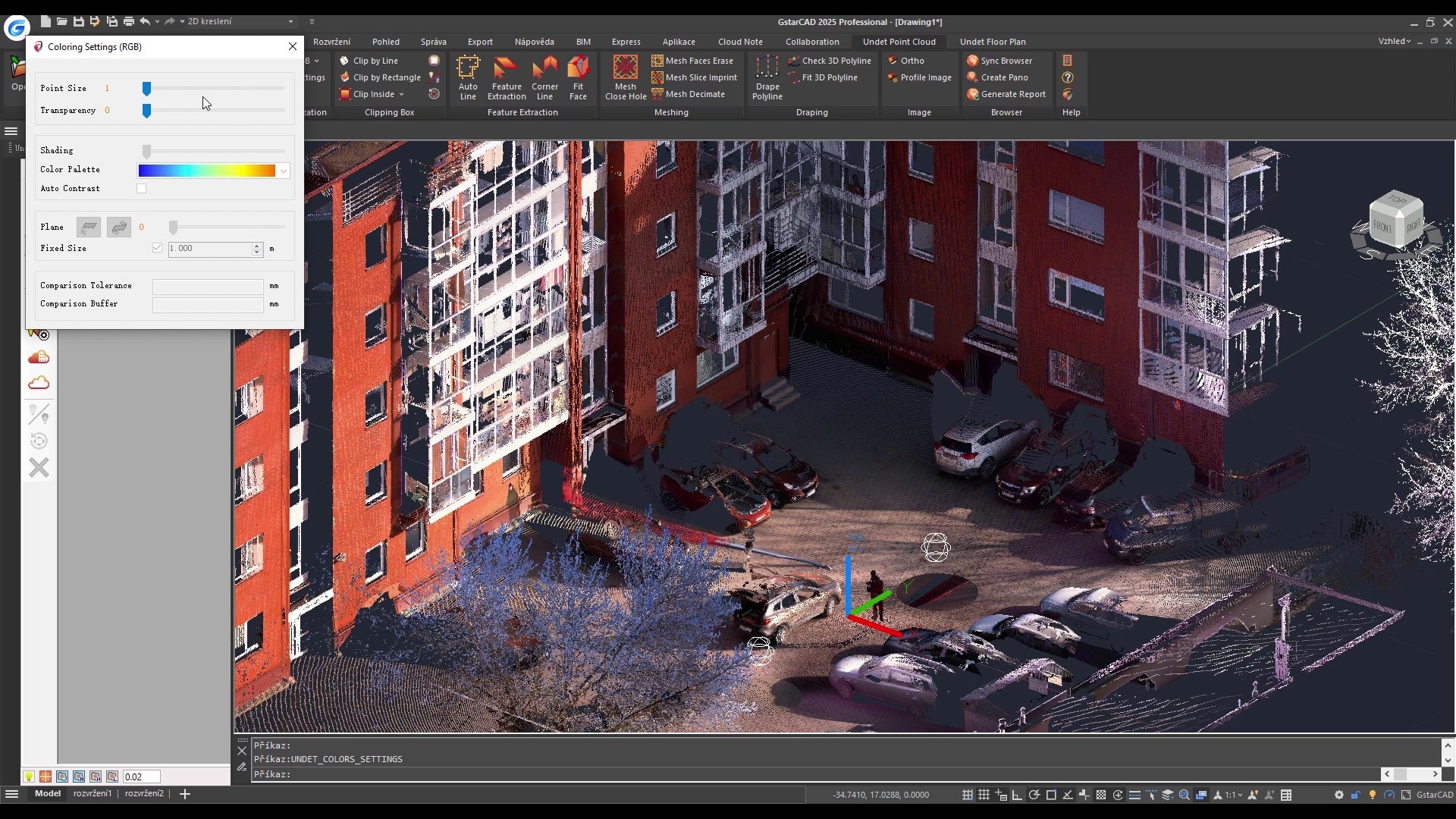
Task: Click the Auto Line tool icon
Action: point(468,77)
